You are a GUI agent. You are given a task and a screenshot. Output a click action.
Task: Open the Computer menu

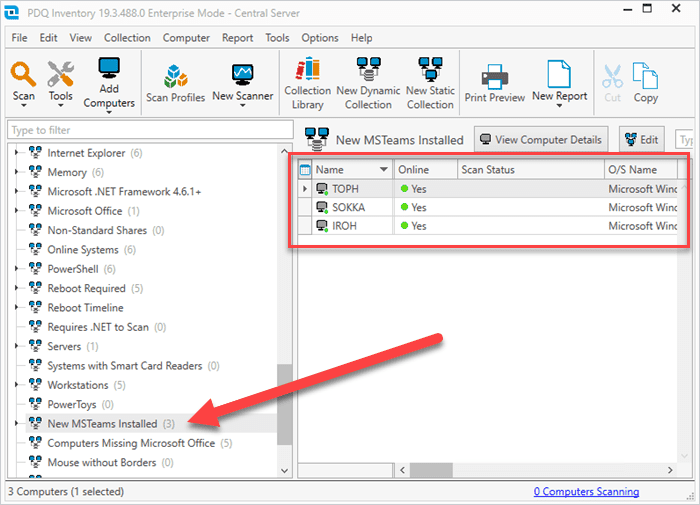(186, 38)
